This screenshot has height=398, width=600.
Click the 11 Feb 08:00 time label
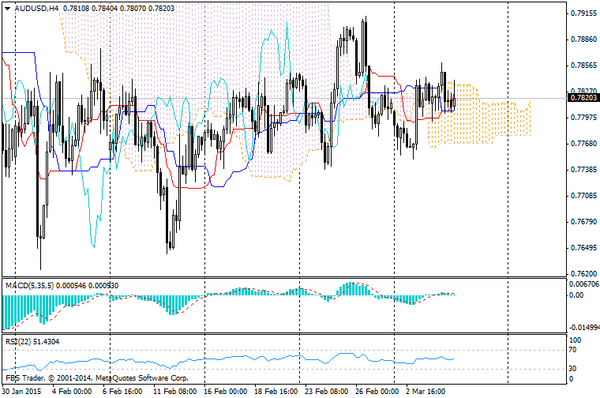(175, 391)
